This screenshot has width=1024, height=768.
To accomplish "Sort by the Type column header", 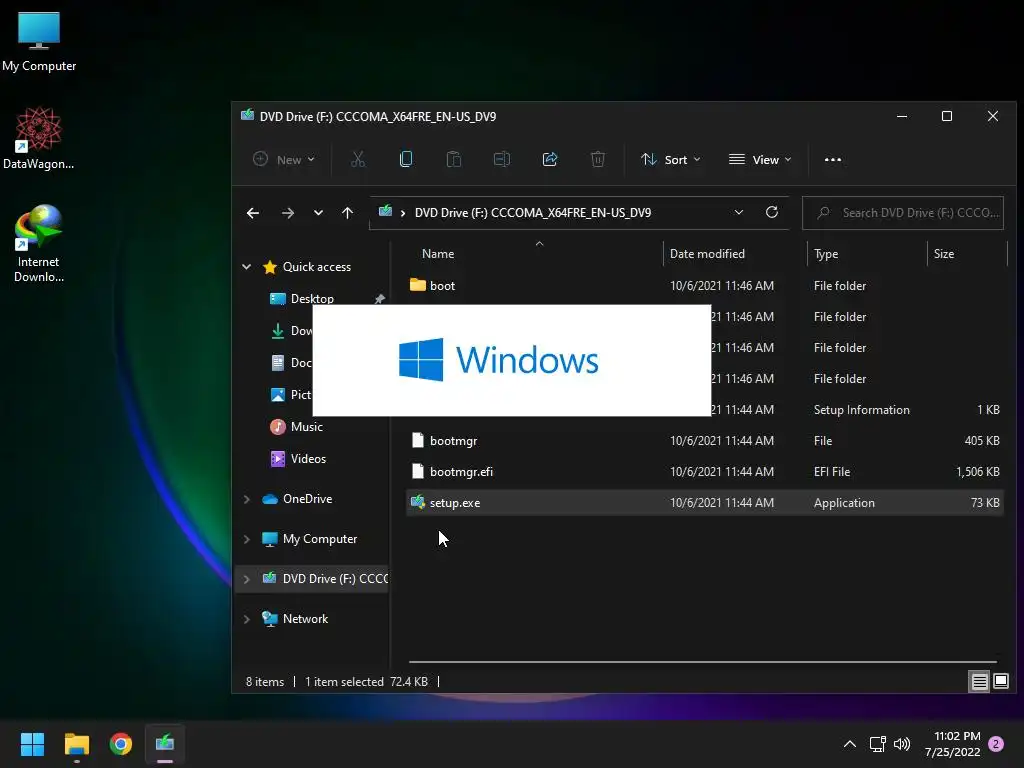I will 825,253.
